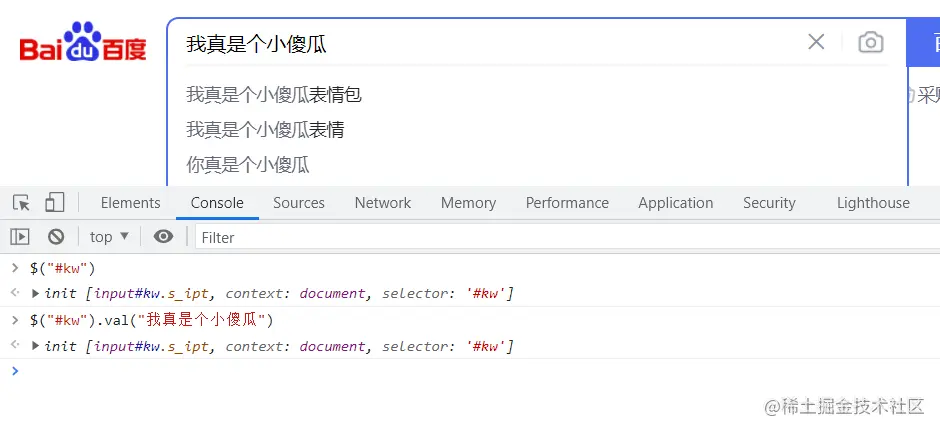Select suggestion 你真是个小傻瓜
The height and width of the screenshot is (432, 940).
[x=247, y=164]
